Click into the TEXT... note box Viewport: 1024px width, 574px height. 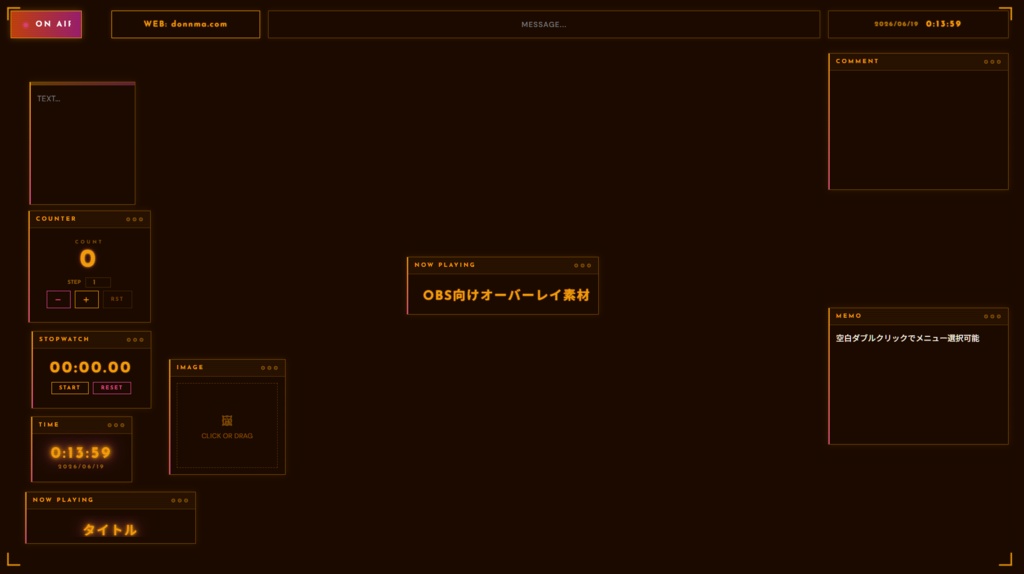[82, 143]
